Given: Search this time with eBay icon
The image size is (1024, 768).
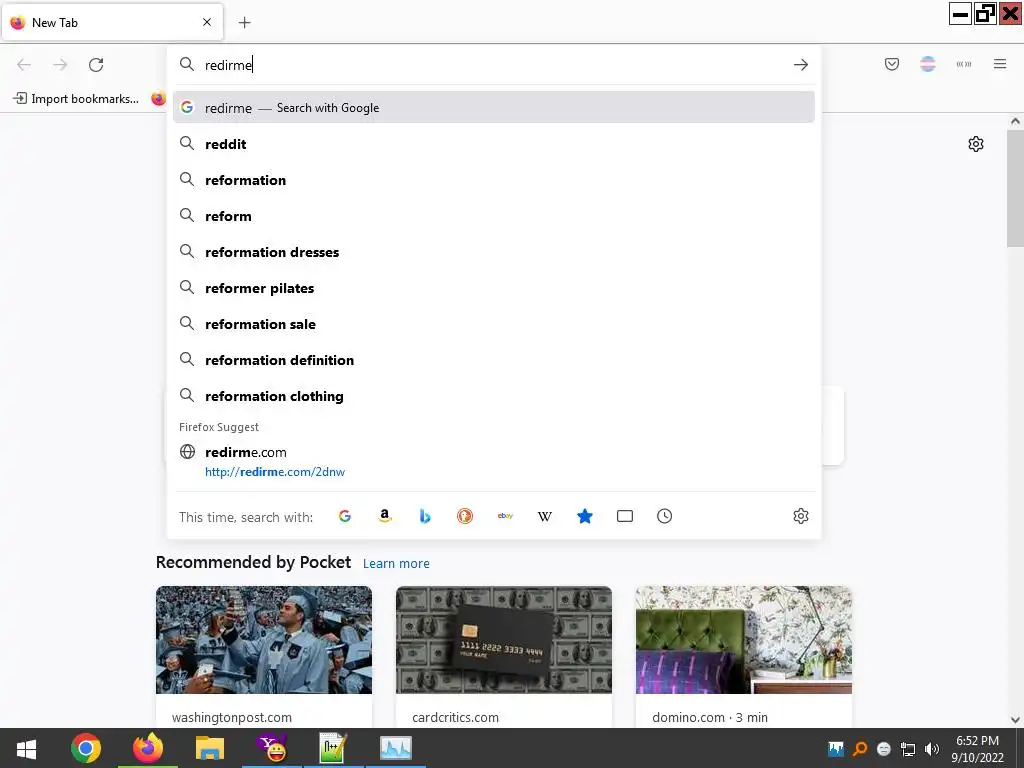Looking at the screenshot, I should click(x=505, y=516).
